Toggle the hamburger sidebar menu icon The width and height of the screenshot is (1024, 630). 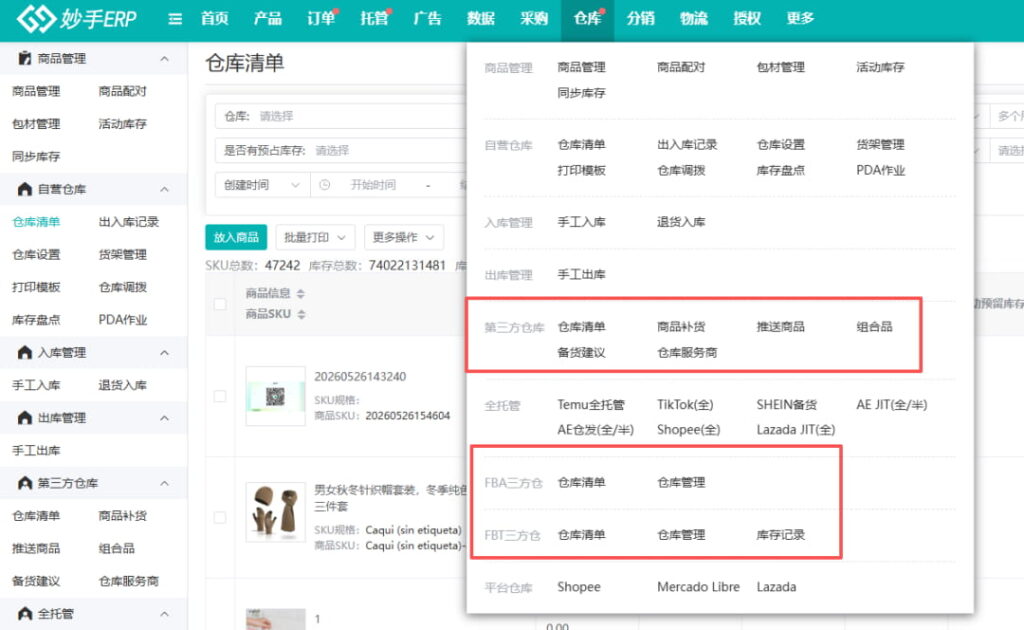(175, 19)
